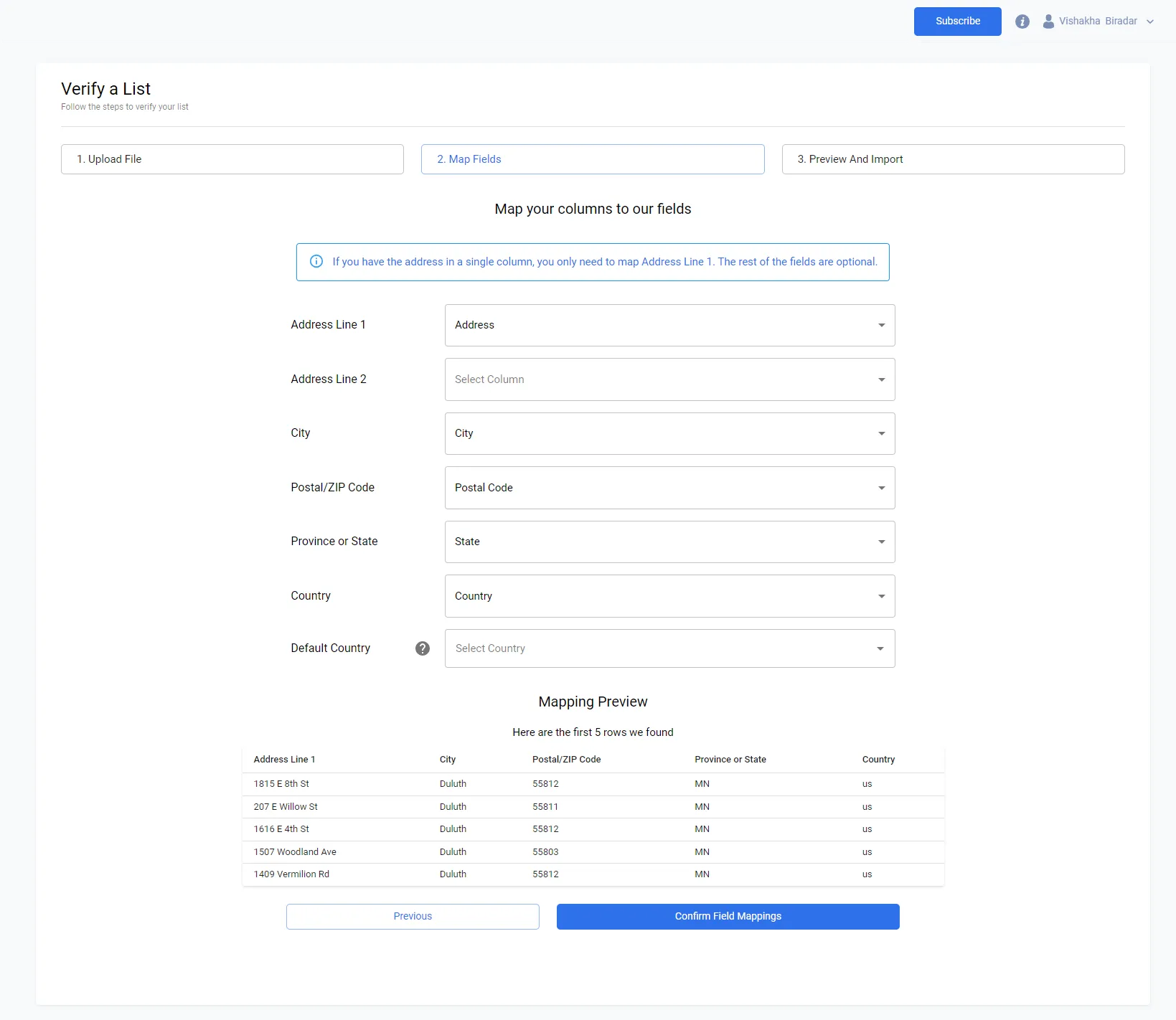
Task: Select the Map Fields step tab
Action: click(592, 159)
